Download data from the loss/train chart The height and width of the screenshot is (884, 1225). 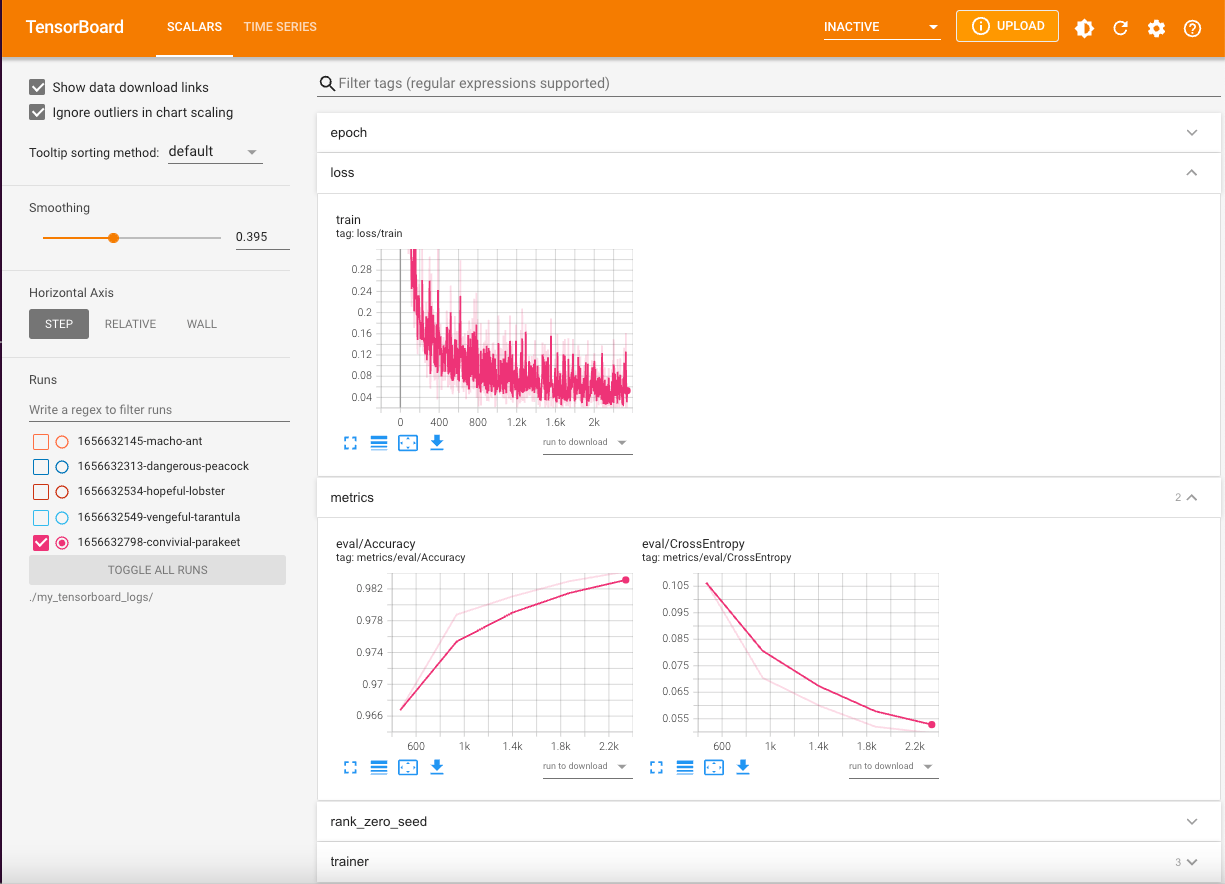point(437,443)
